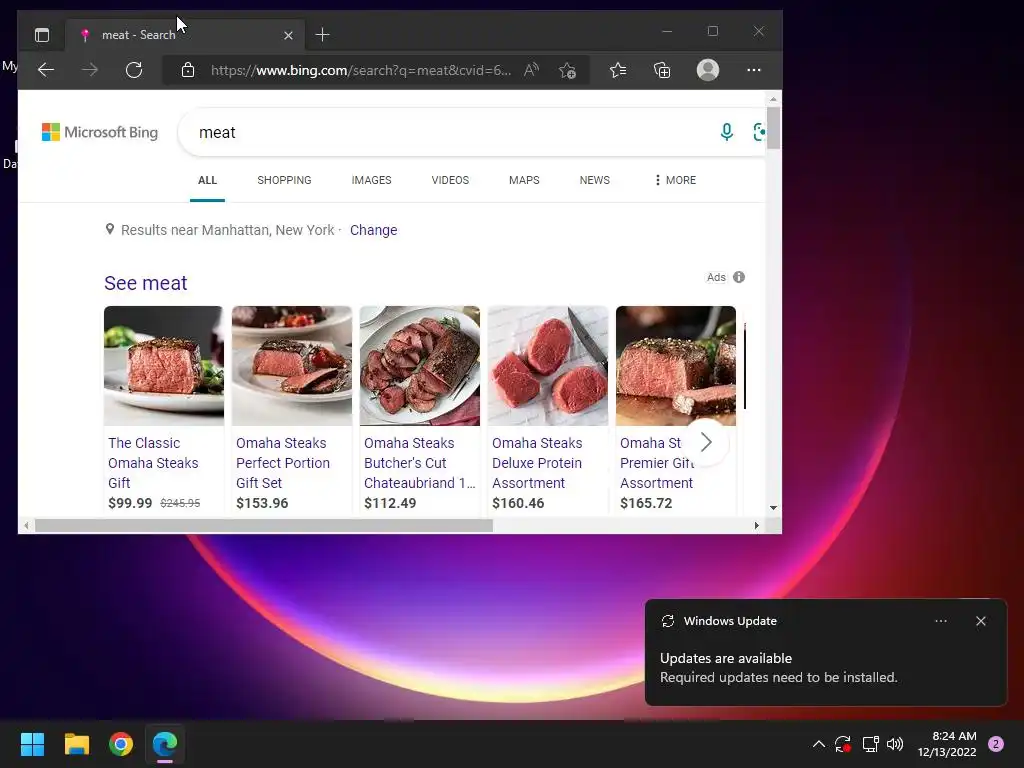Click the scroll down arrow
Screen dimensions: 1024x768
tap(773, 507)
